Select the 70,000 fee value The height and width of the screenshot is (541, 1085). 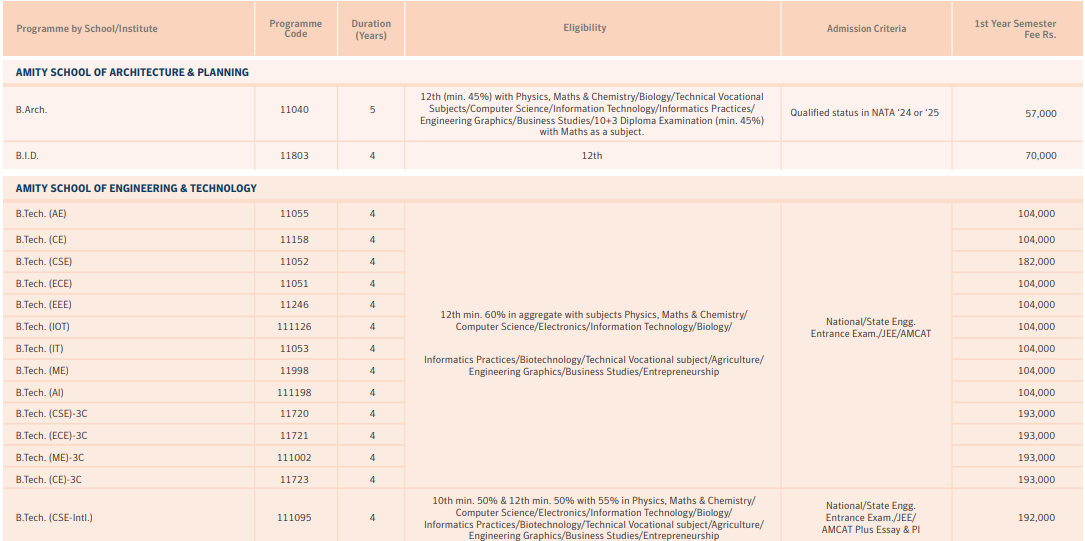point(1041,156)
